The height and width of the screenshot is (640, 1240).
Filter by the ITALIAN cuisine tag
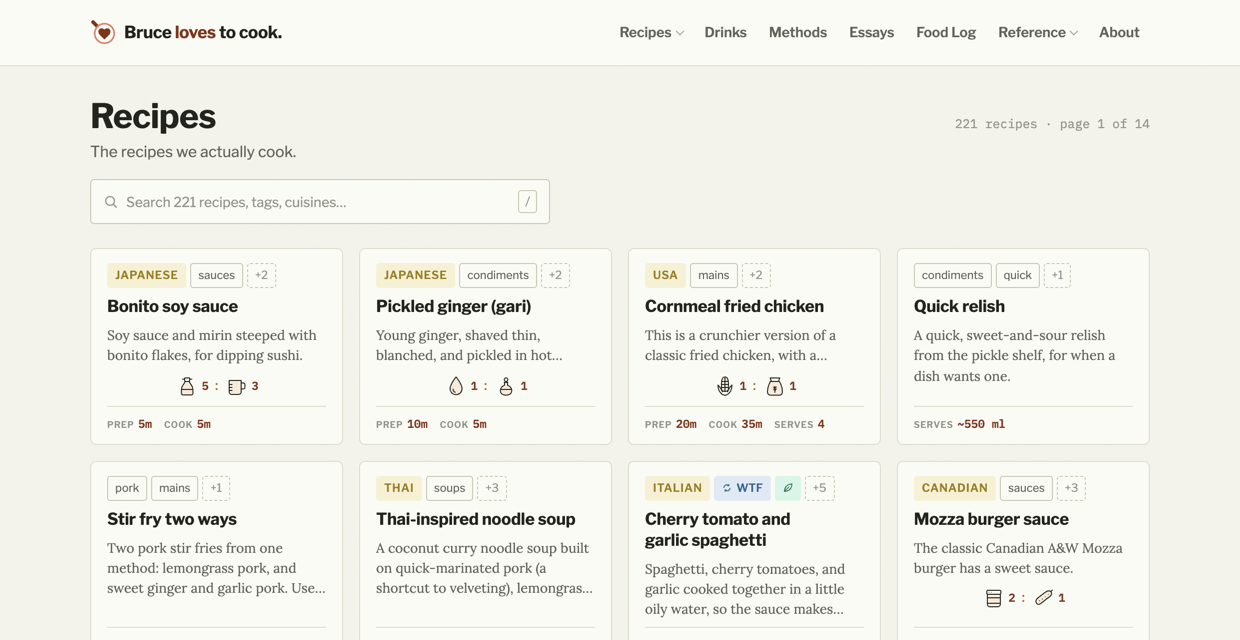(677, 488)
